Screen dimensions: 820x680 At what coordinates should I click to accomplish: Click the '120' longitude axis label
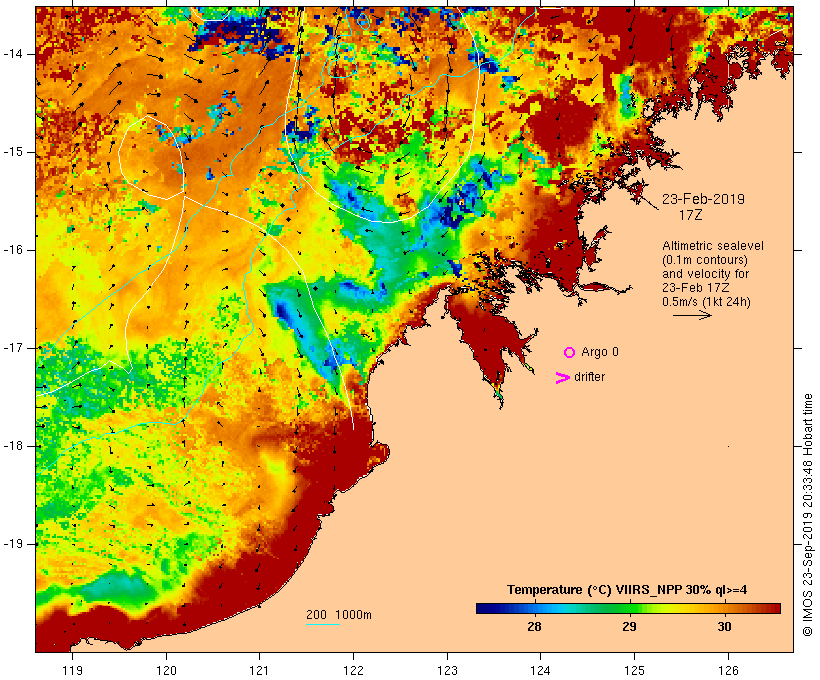(x=166, y=671)
